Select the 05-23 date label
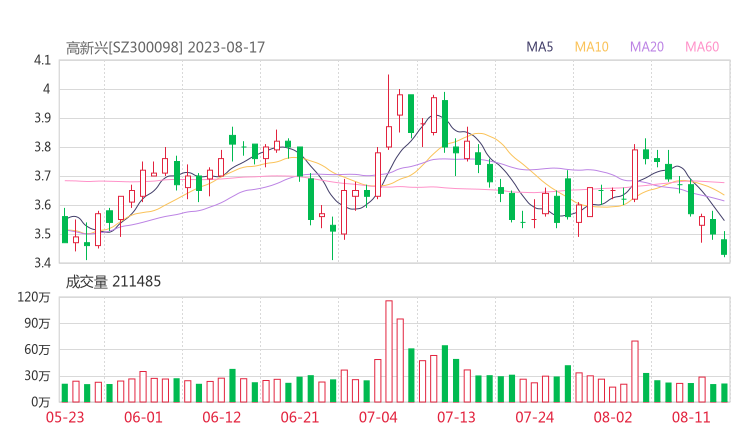The width and height of the screenshot is (740, 440). click(x=64, y=417)
